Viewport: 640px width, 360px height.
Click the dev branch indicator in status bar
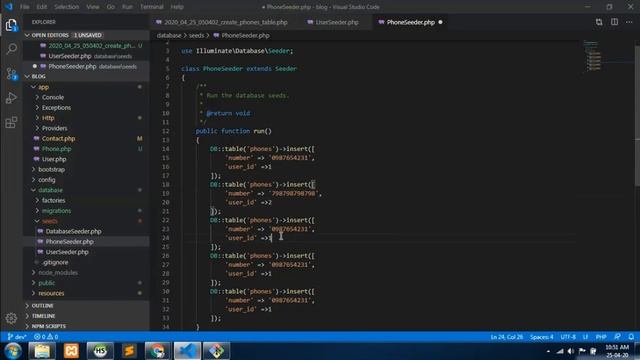coord(17,337)
